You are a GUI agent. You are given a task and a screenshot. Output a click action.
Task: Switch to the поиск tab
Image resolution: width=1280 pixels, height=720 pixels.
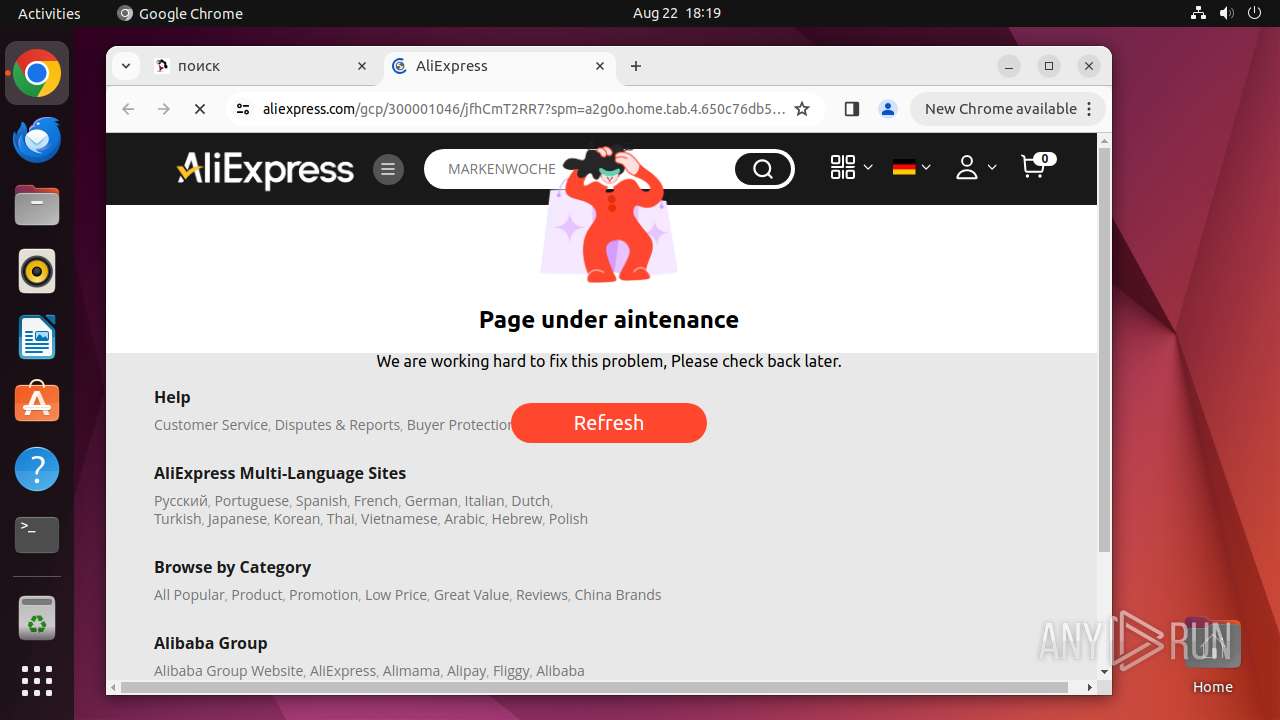pyautogui.click(x=262, y=66)
